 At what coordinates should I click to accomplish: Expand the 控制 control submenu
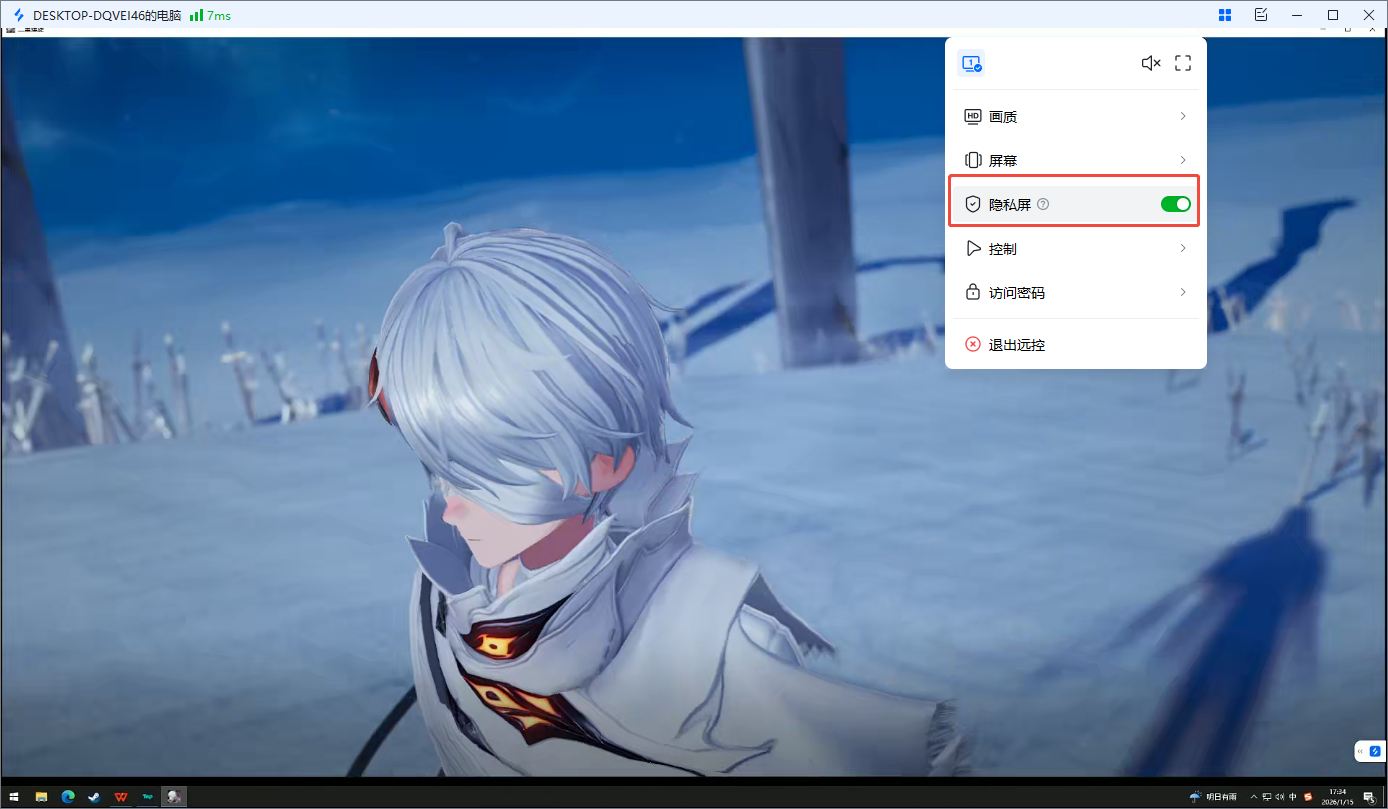(x=1075, y=248)
